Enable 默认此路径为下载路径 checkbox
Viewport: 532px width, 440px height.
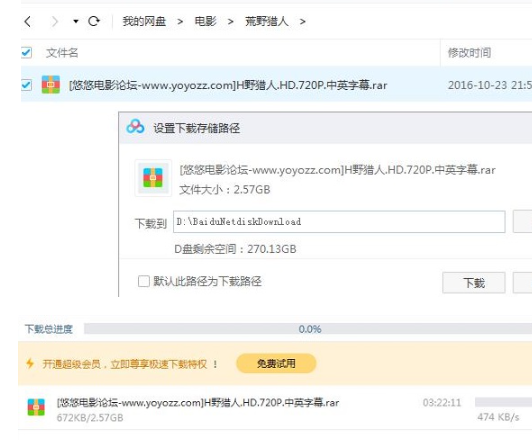(144, 281)
